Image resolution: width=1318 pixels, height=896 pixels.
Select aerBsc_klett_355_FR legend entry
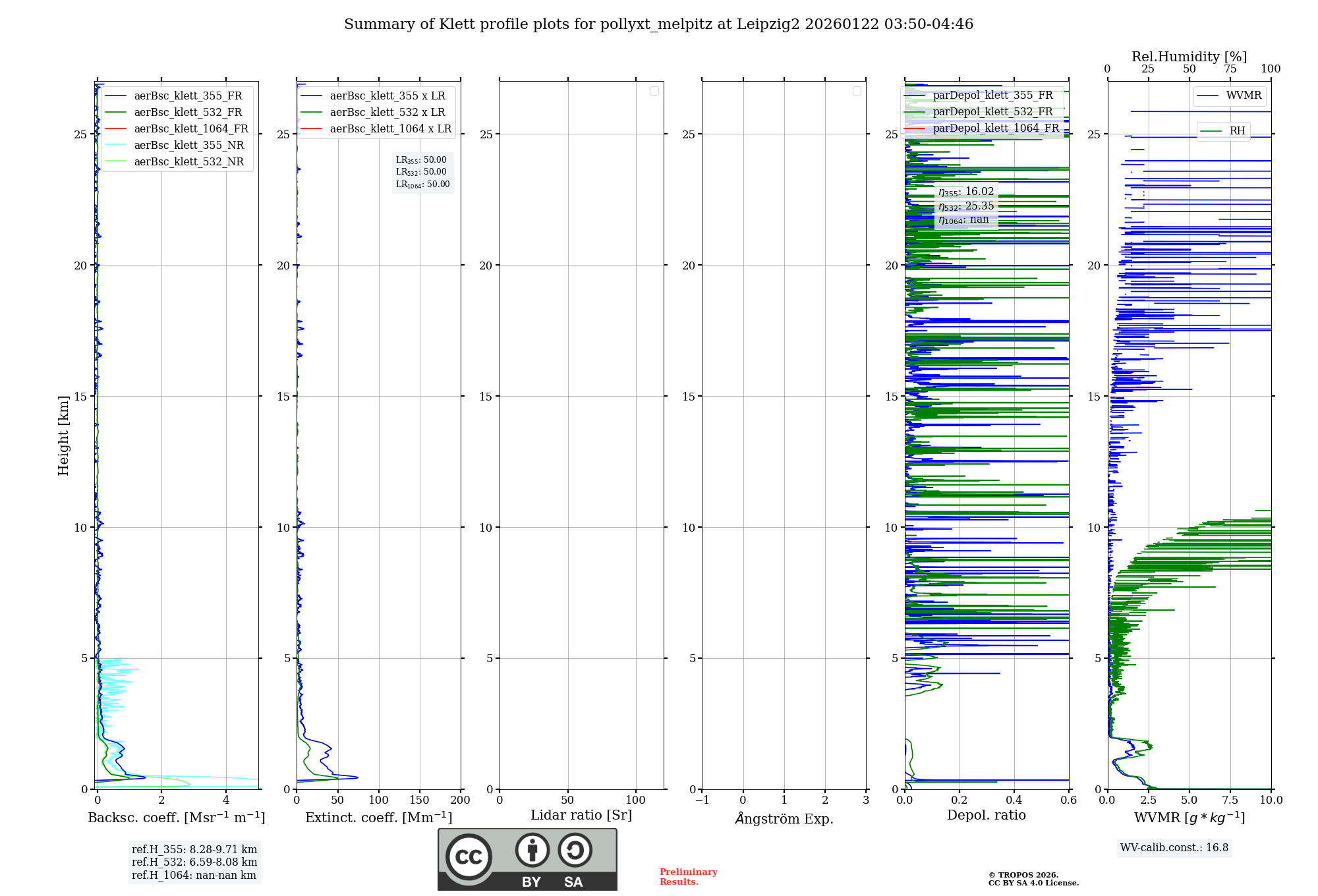188,96
